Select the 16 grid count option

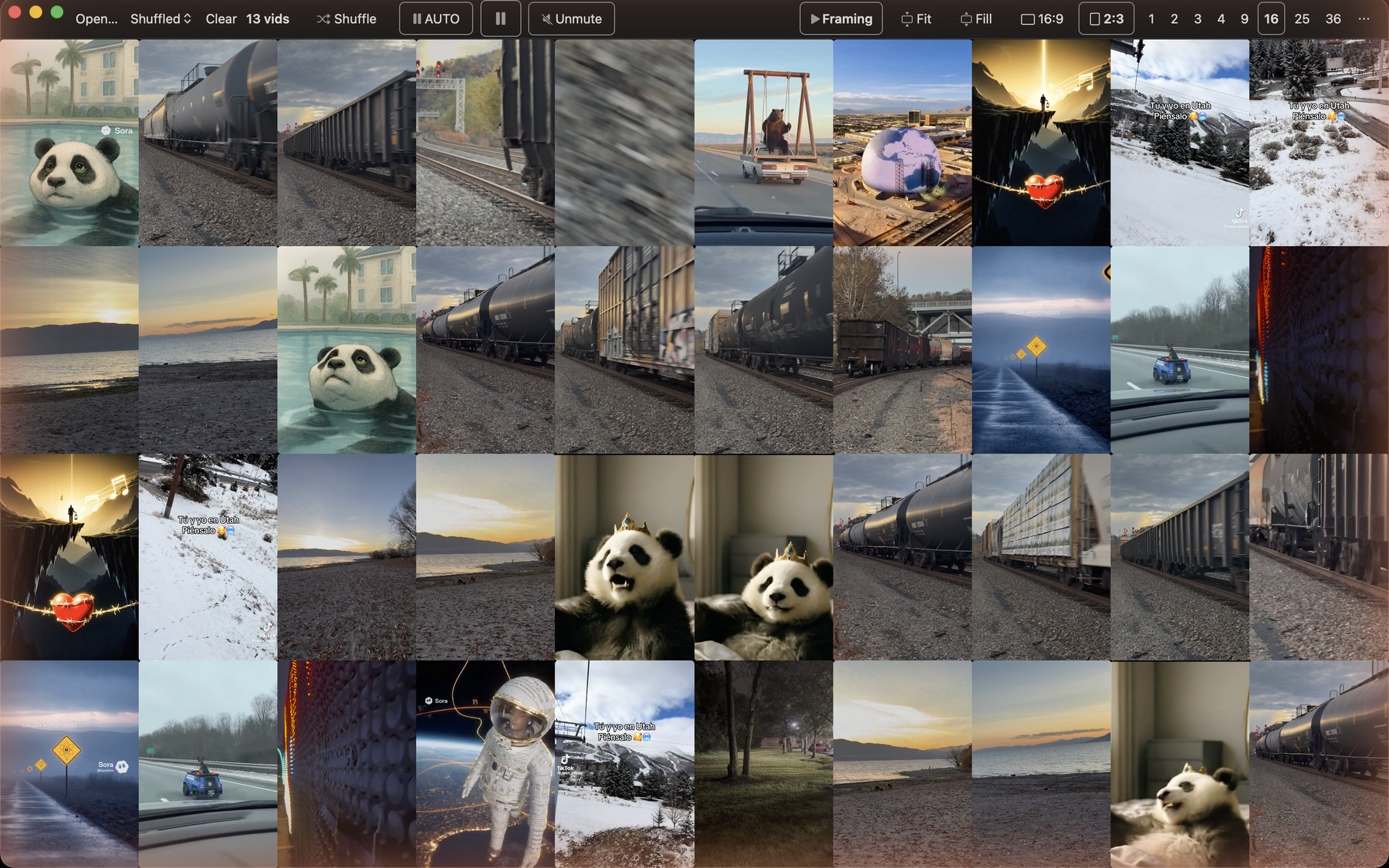pos(1271,19)
